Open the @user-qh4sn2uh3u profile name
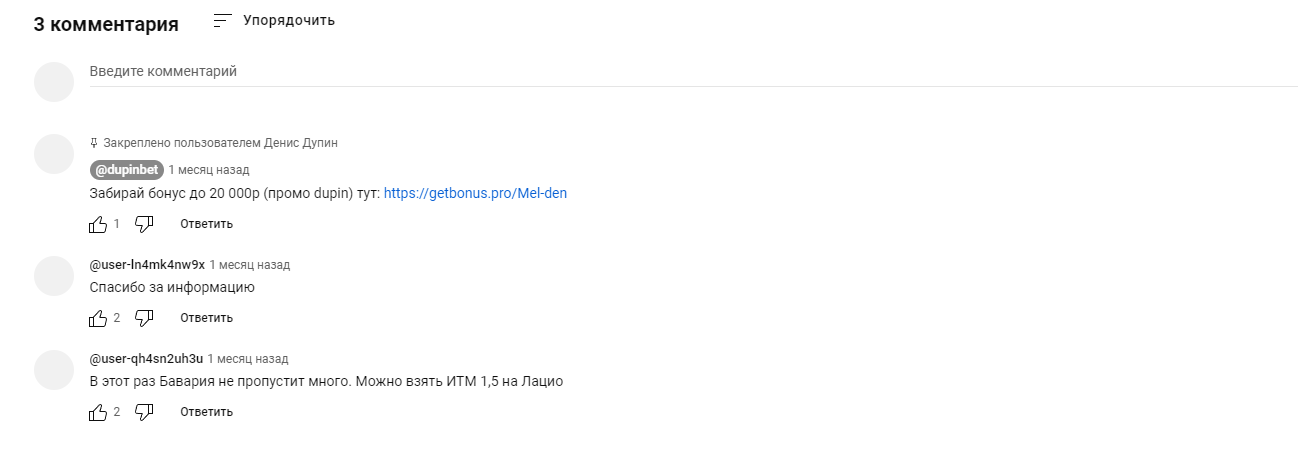Screen dimensions: 1307x466 (x=147, y=358)
